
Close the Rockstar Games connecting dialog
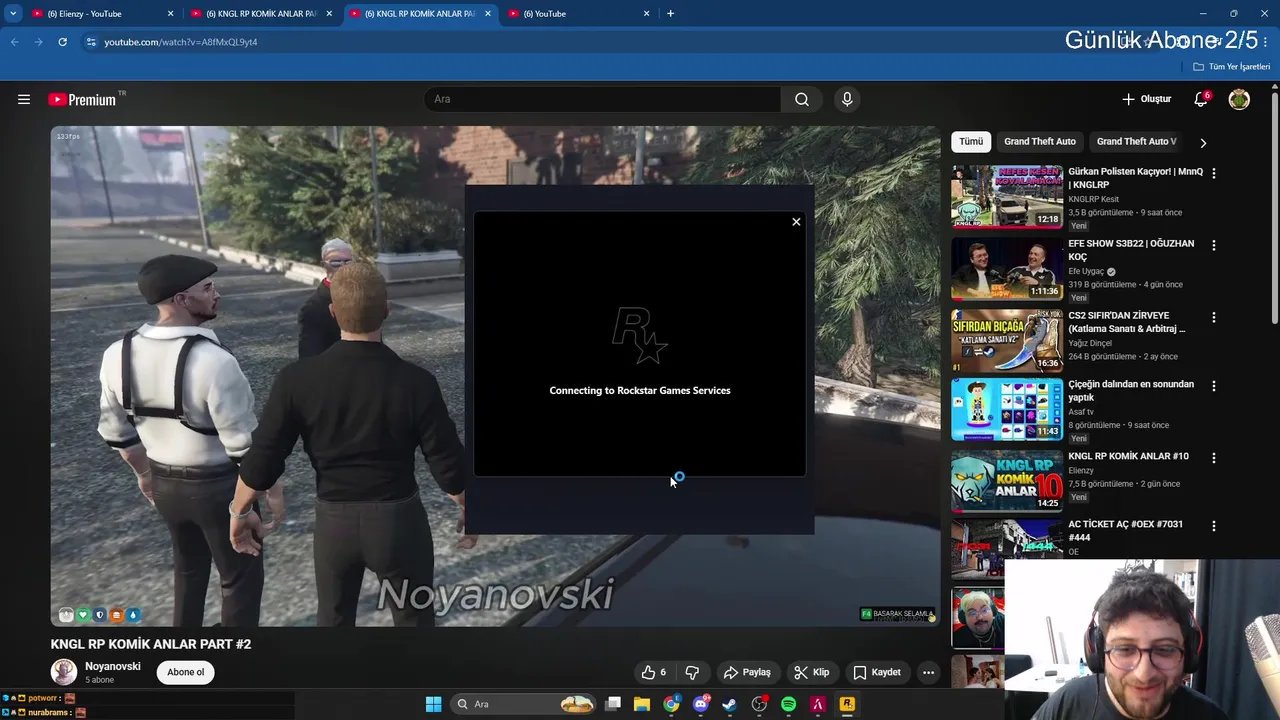click(796, 222)
